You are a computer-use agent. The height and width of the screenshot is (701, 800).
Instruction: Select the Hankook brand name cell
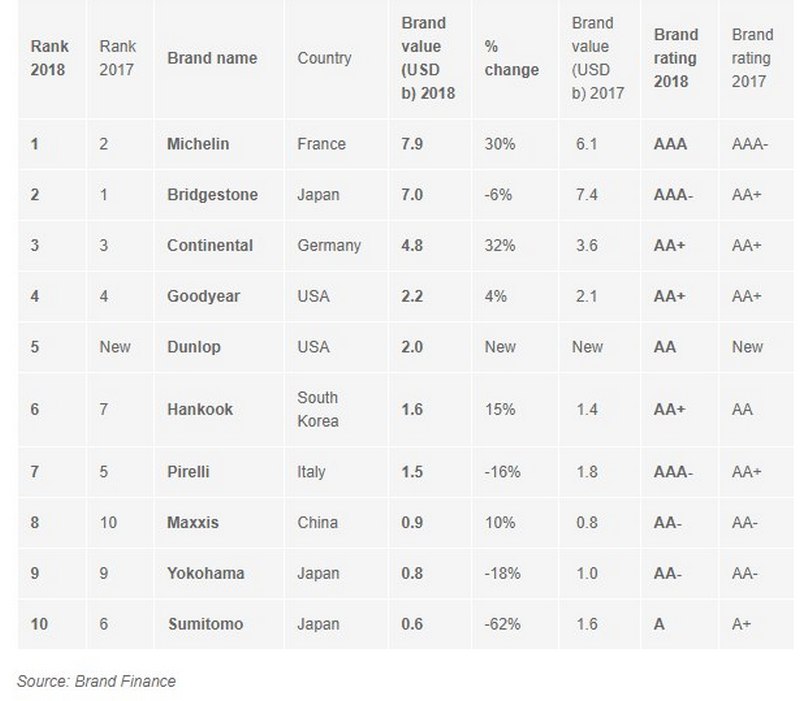click(x=199, y=409)
